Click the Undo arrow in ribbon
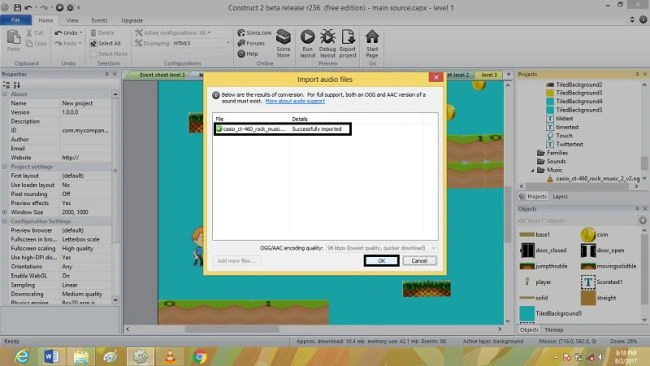This screenshot has height=366, width=650. (x=58, y=33)
